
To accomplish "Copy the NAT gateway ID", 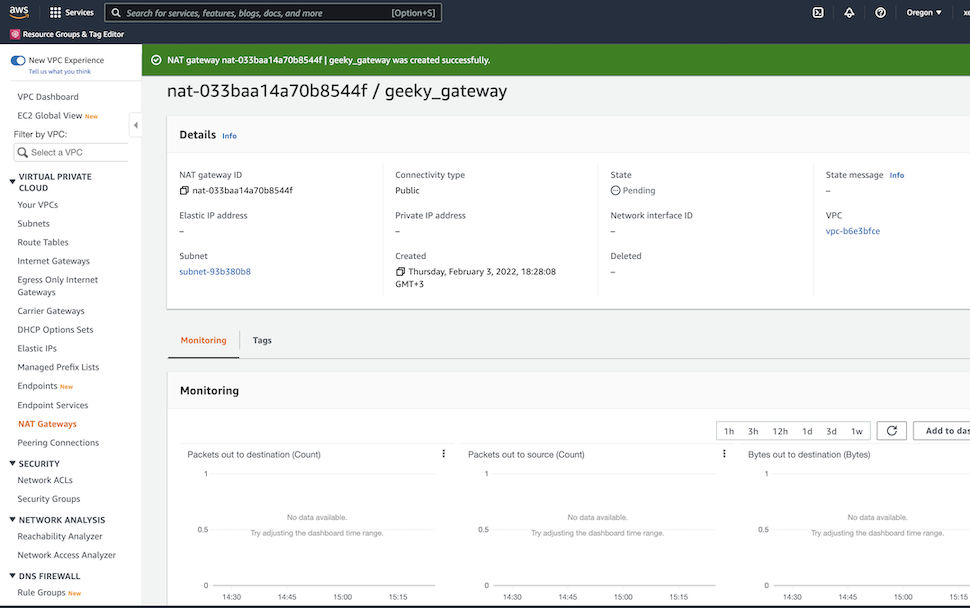I will point(184,191).
